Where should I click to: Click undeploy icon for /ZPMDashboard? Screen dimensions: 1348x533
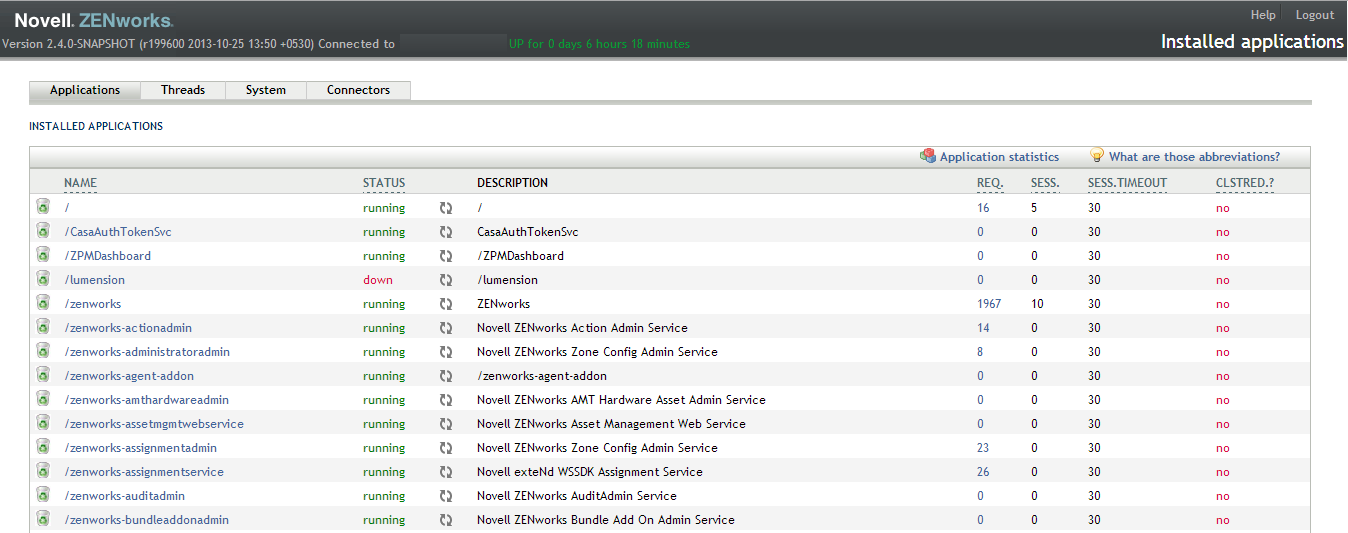point(43,255)
